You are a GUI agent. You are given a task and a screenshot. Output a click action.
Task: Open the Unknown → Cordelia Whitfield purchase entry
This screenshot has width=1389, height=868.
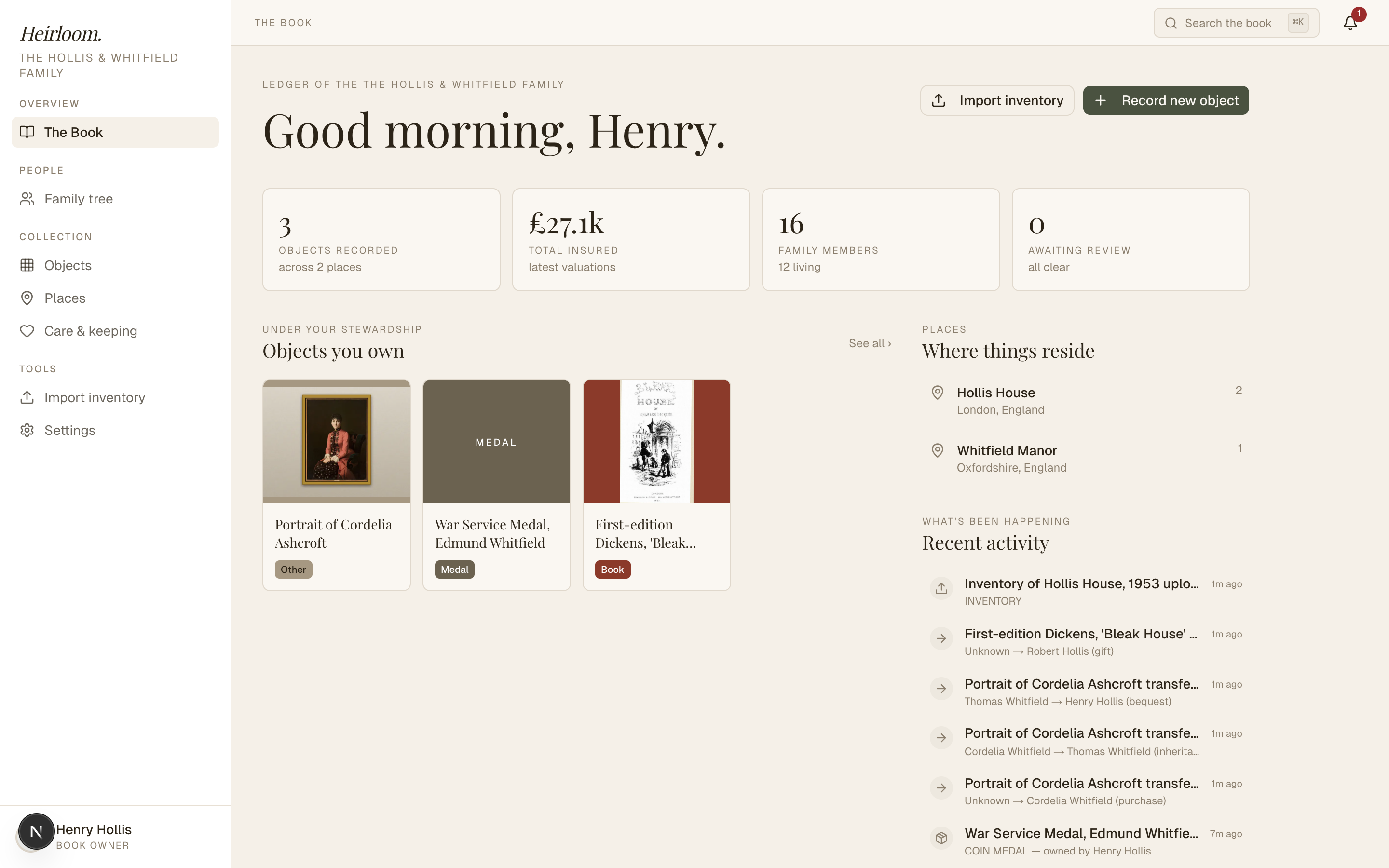pos(1086,792)
